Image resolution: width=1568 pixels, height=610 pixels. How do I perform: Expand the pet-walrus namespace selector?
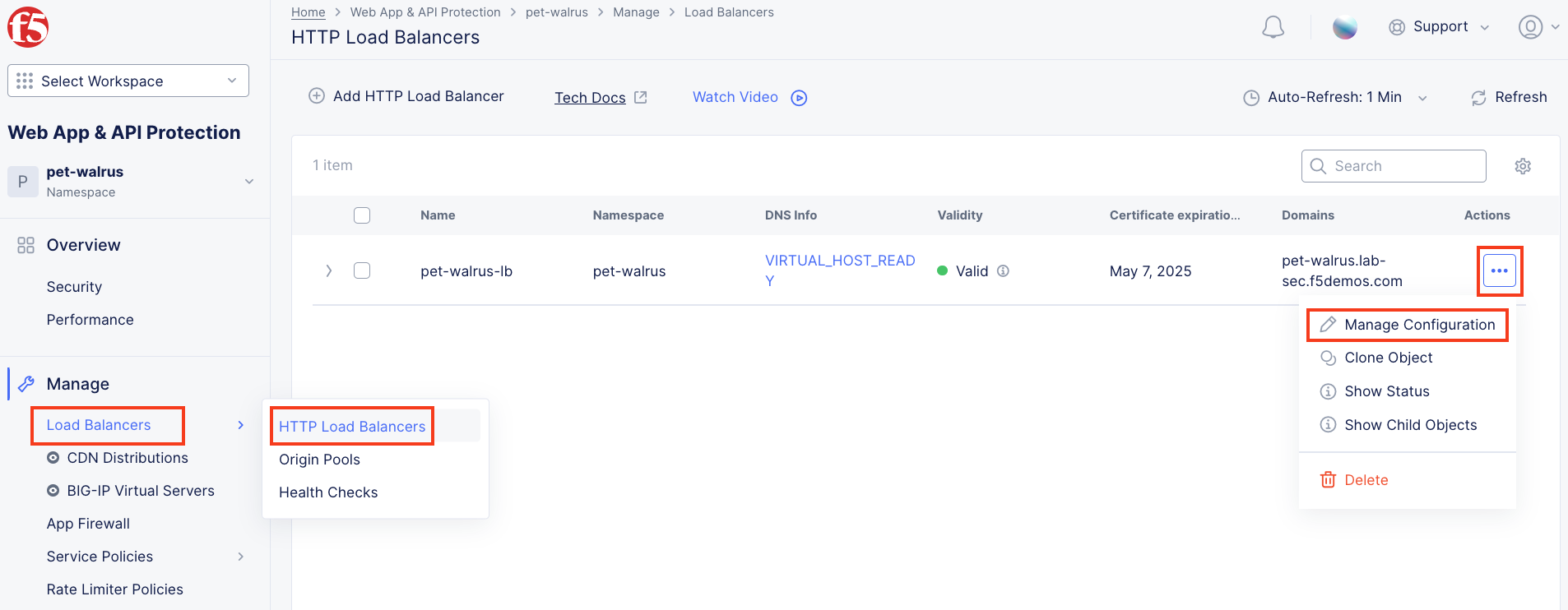tap(248, 182)
